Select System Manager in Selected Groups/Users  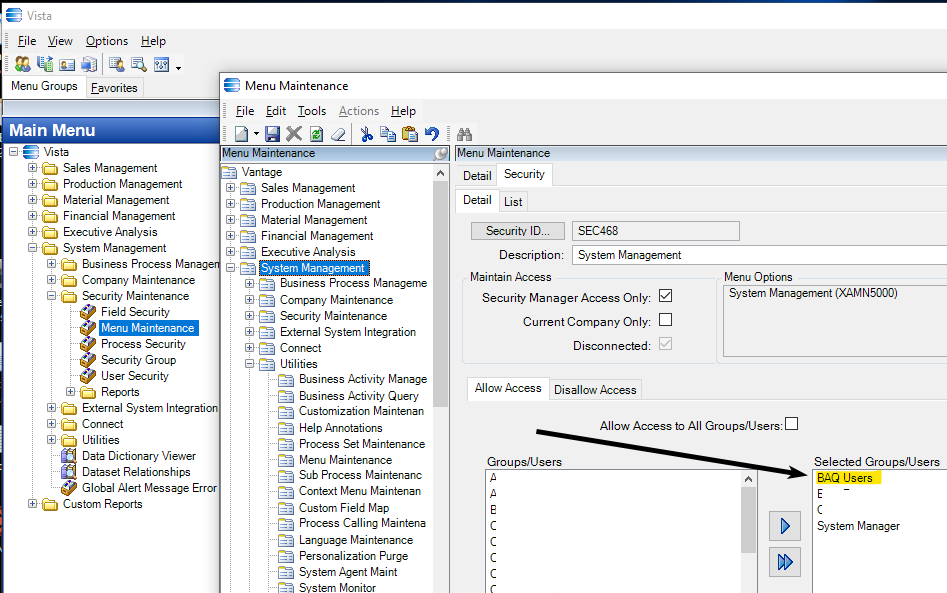858,526
